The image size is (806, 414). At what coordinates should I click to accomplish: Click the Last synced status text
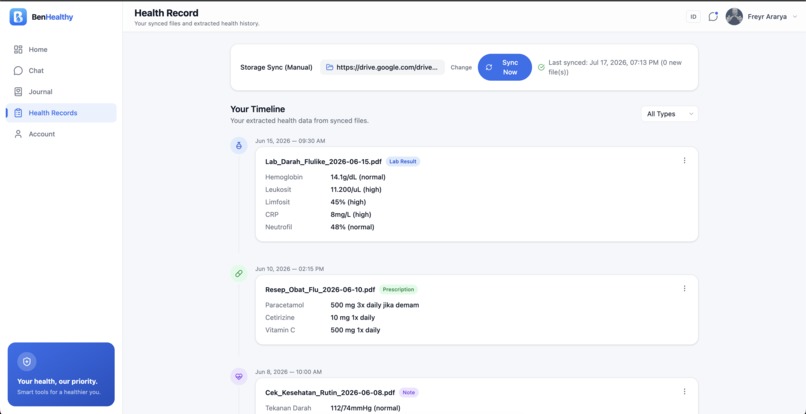pos(615,67)
